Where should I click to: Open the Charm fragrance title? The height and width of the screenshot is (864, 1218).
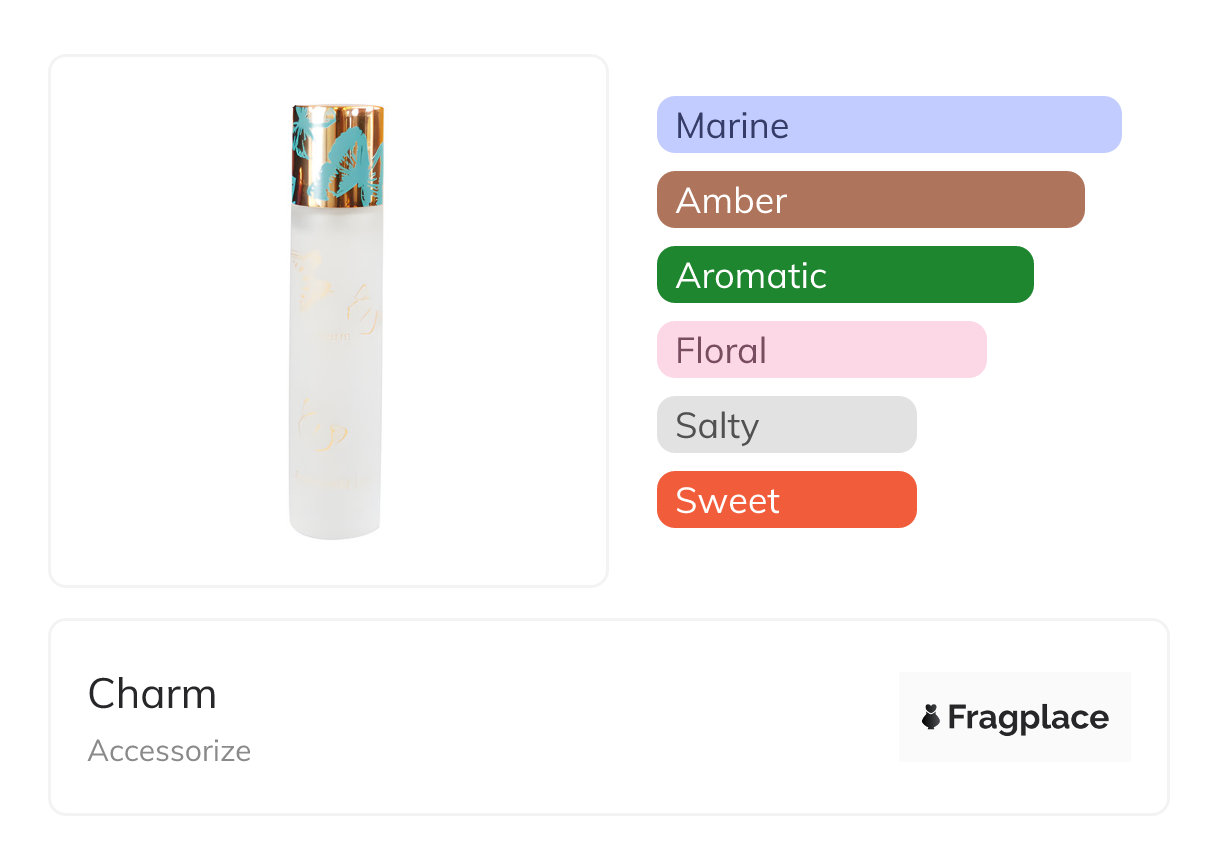(x=152, y=694)
